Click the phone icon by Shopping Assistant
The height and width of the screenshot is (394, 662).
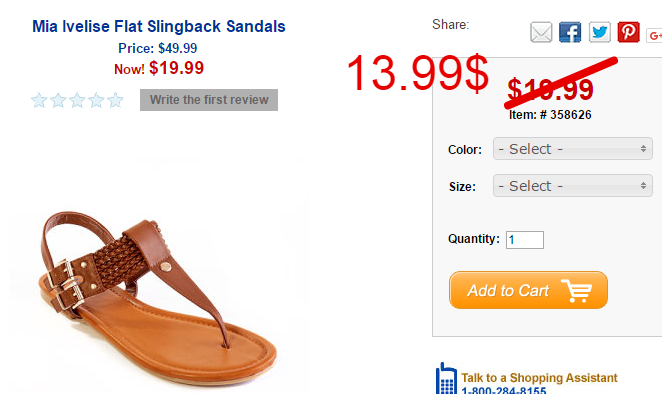(446, 379)
